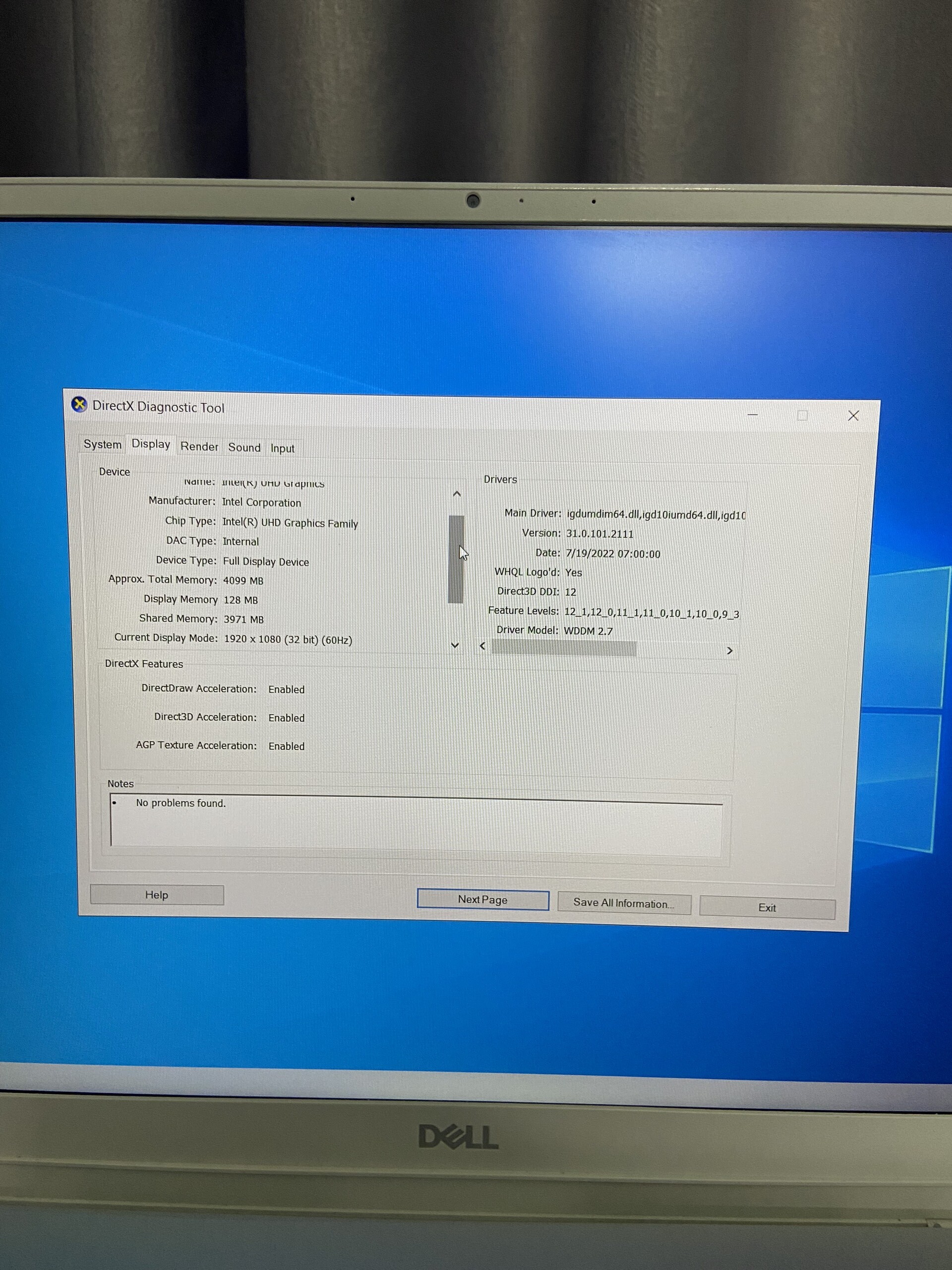Click AGP Texture Acceleration 'Enabled' value
Viewport: 952px width, 1270px height.
[x=287, y=747]
